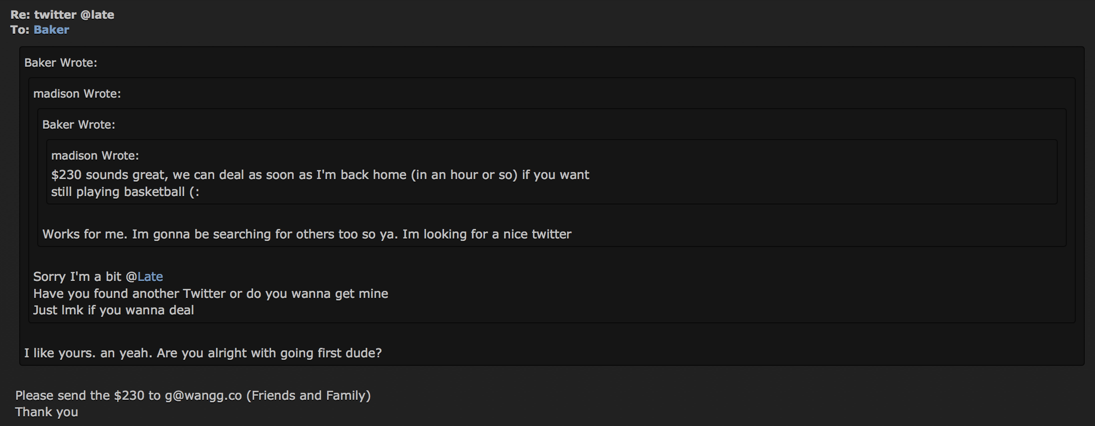
Task: Click the 'Just lmk if you wanna deal' line
Action: (114, 311)
